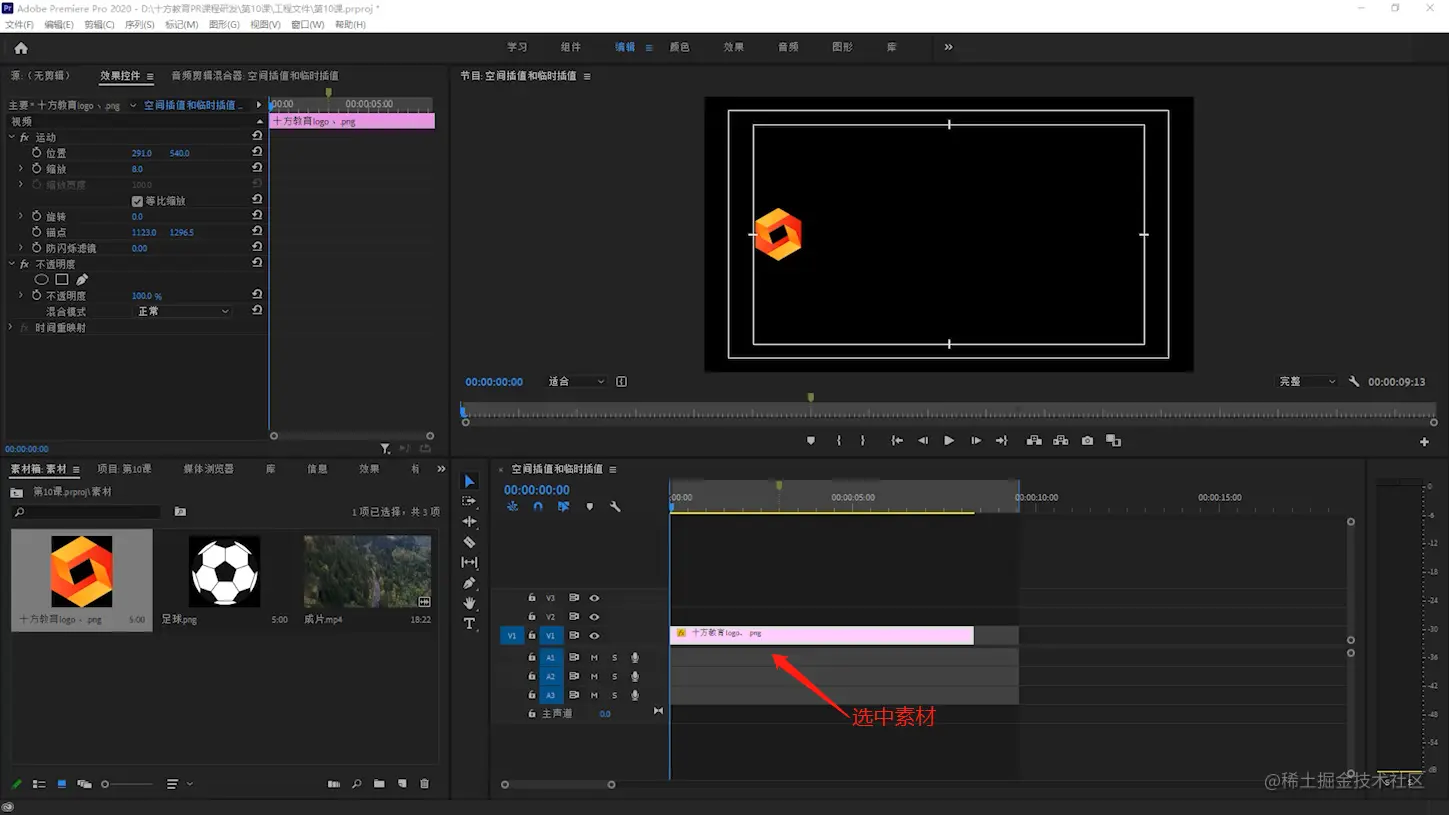Select the 足球.png thumbnail
Image resolution: width=1449 pixels, height=815 pixels.
click(224, 571)
